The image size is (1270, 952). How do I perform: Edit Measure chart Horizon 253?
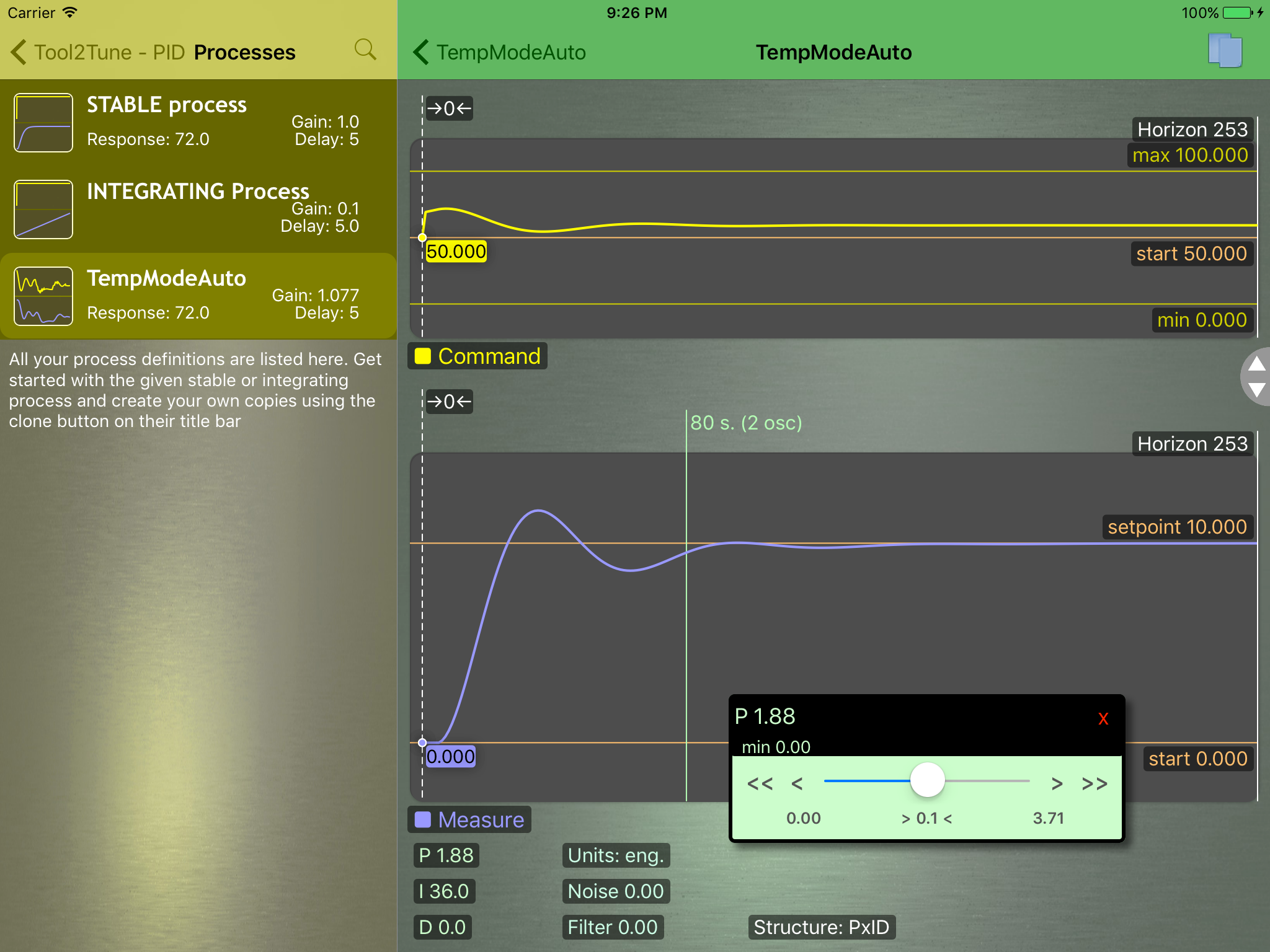click(x=1192, y=444)
